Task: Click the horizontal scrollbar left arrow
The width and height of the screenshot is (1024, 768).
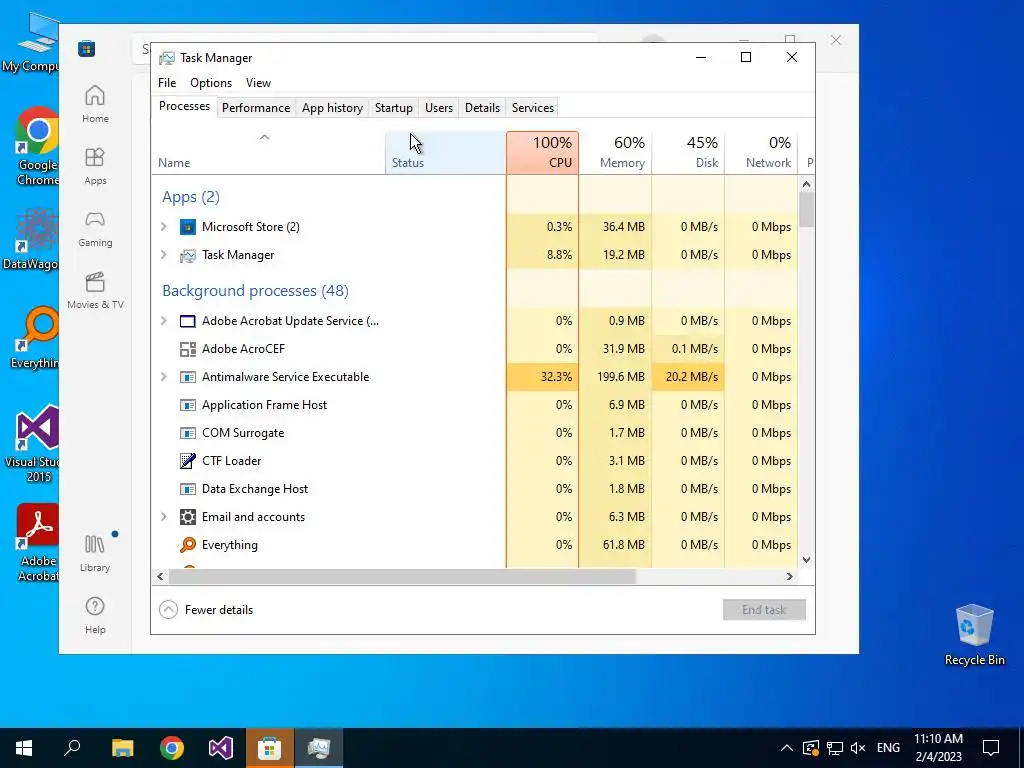Action: [x=160, y=577]
